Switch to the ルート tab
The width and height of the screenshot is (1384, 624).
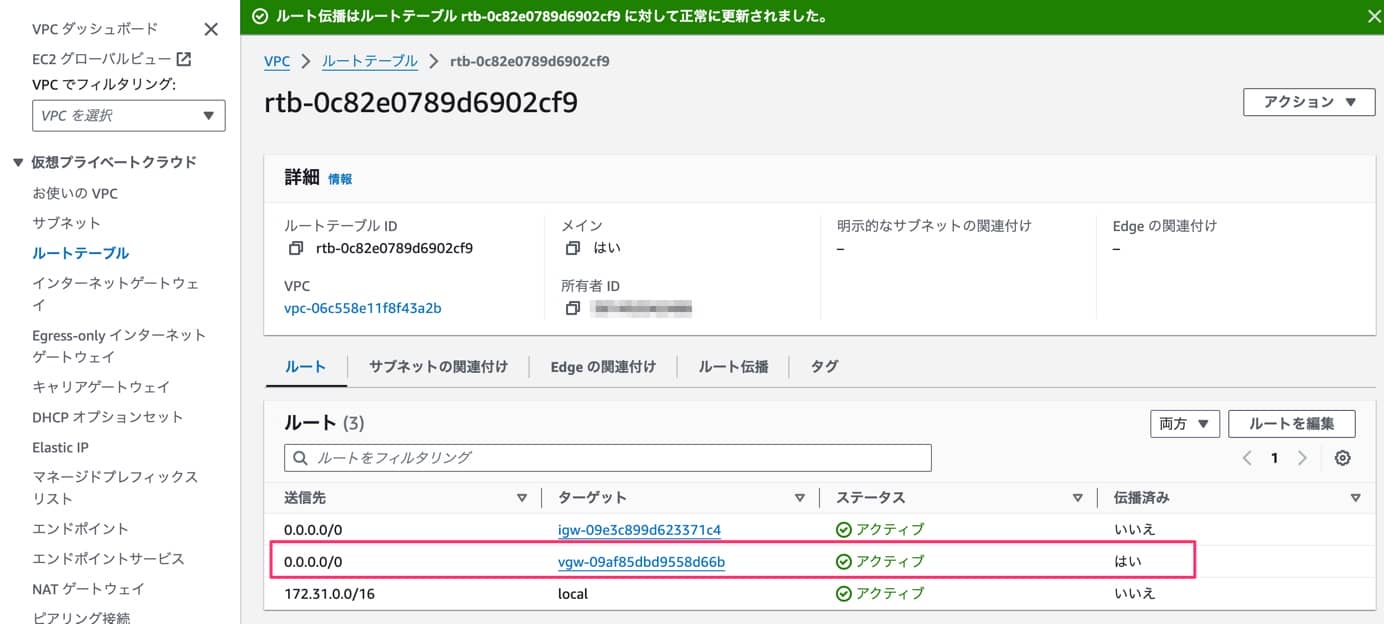pyautogui.click(x=305, y=367)
